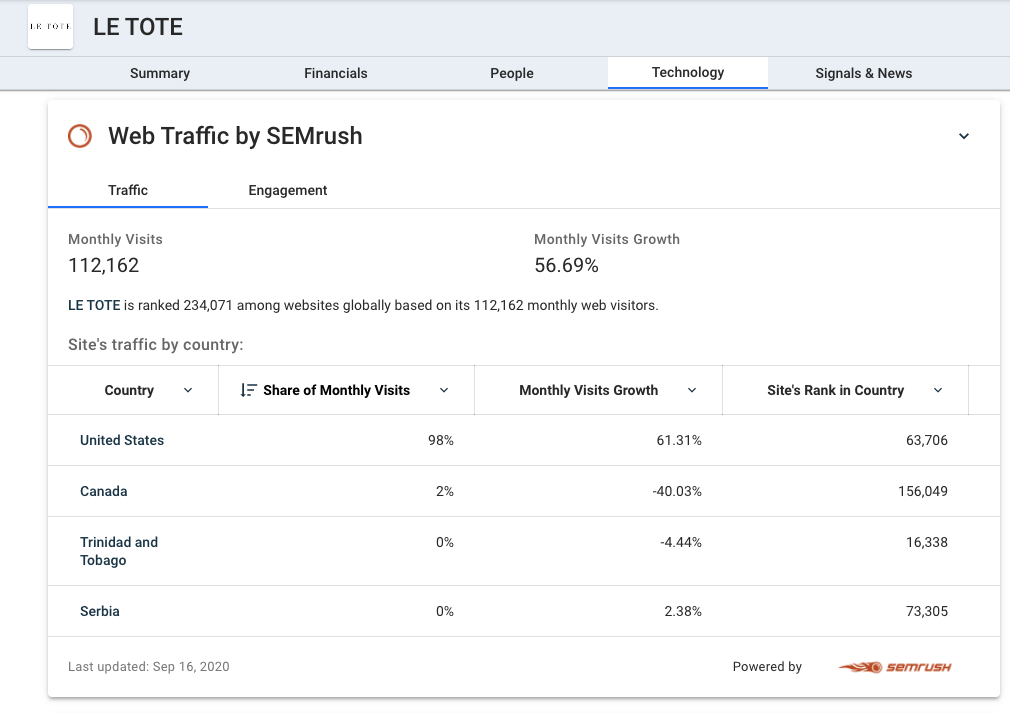The height and width of the screenshot is (713, 1010).
Task: Select the 63,706 rank cell
Action: tap(927, 441)
